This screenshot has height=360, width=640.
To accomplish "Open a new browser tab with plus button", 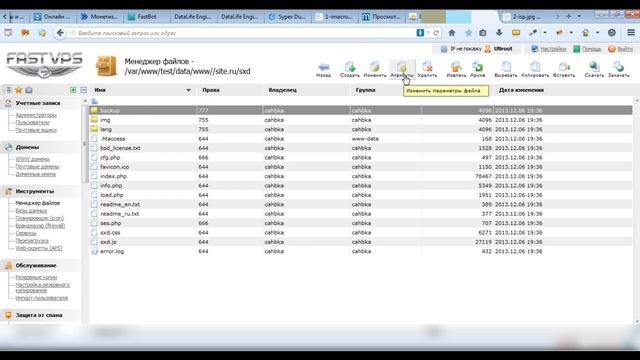I will [x=568, y=16].
